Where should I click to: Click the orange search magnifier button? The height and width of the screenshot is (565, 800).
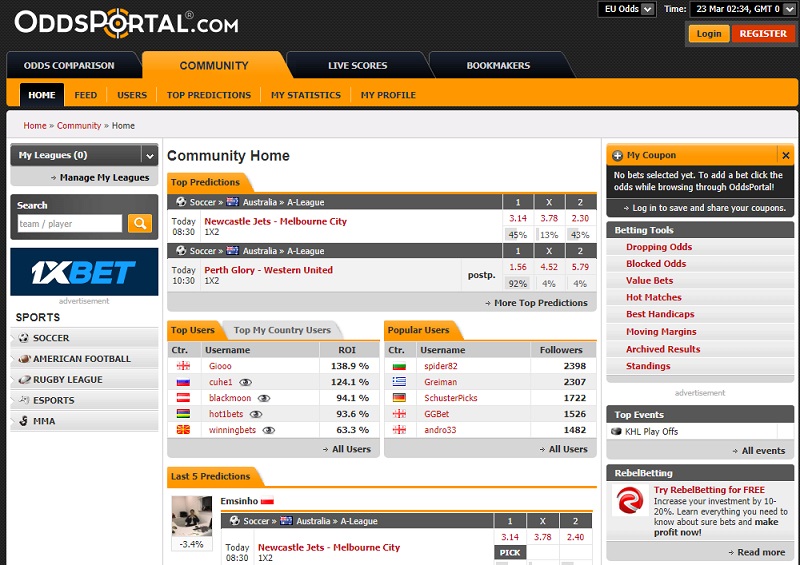point(140,223)
